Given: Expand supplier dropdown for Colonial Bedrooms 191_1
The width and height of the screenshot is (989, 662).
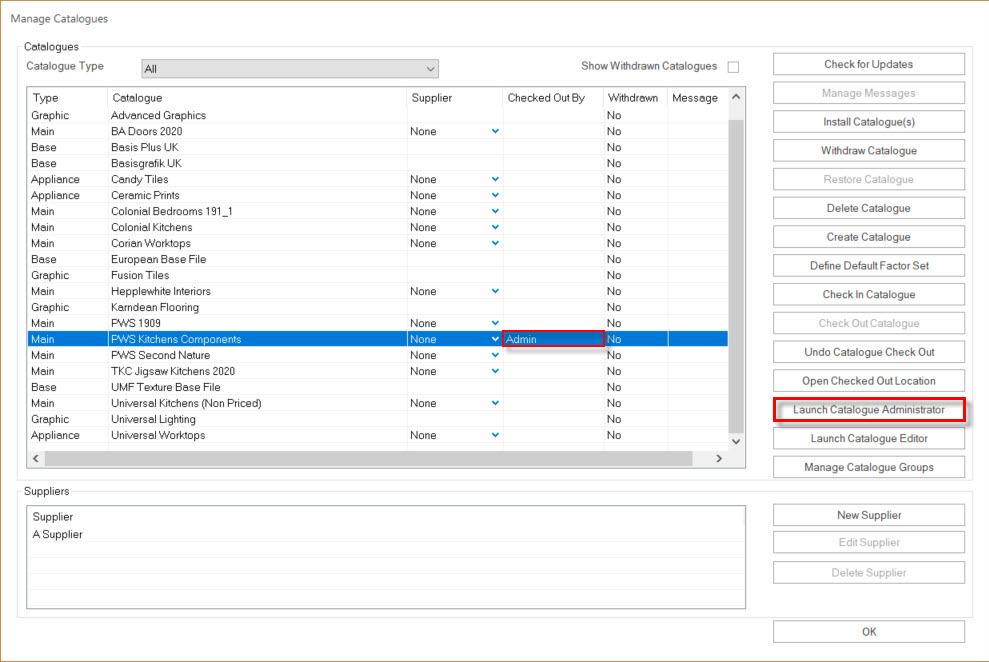Looking at the screenshot, I should click(x=495, y=211).
